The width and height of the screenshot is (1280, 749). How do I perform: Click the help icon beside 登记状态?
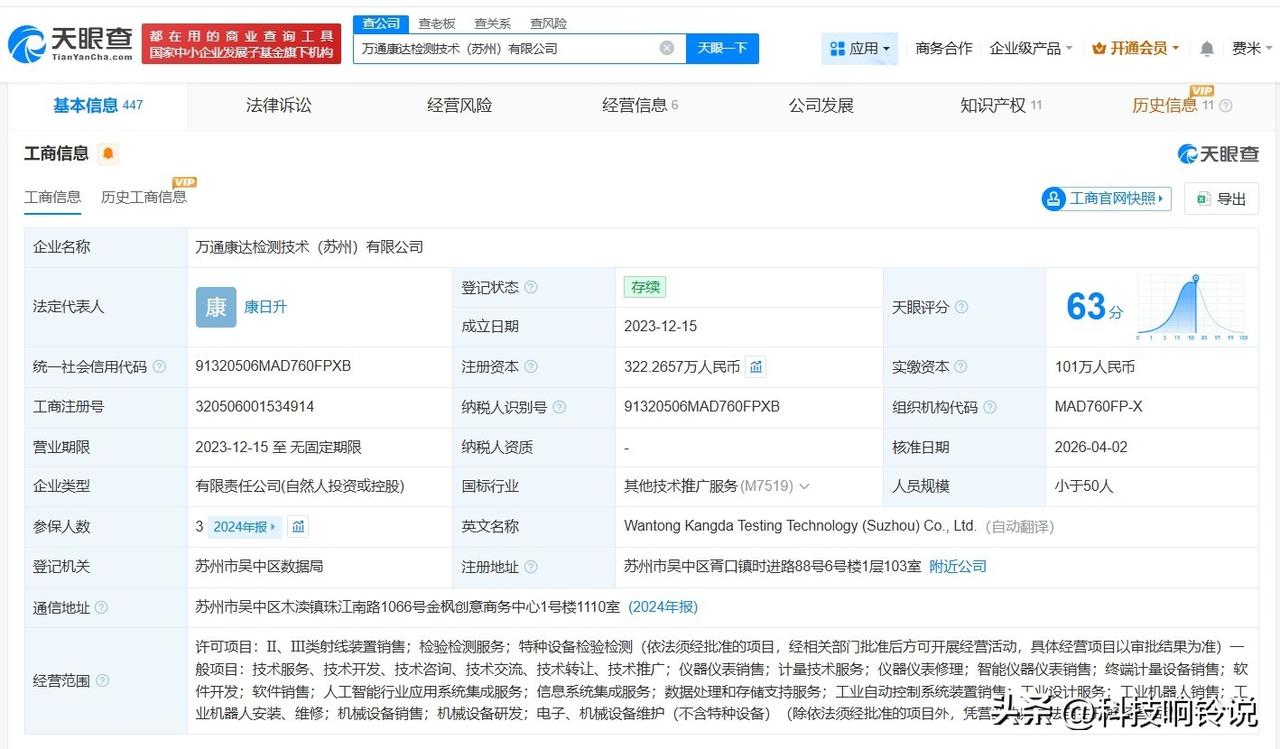[x=531, y=287]
